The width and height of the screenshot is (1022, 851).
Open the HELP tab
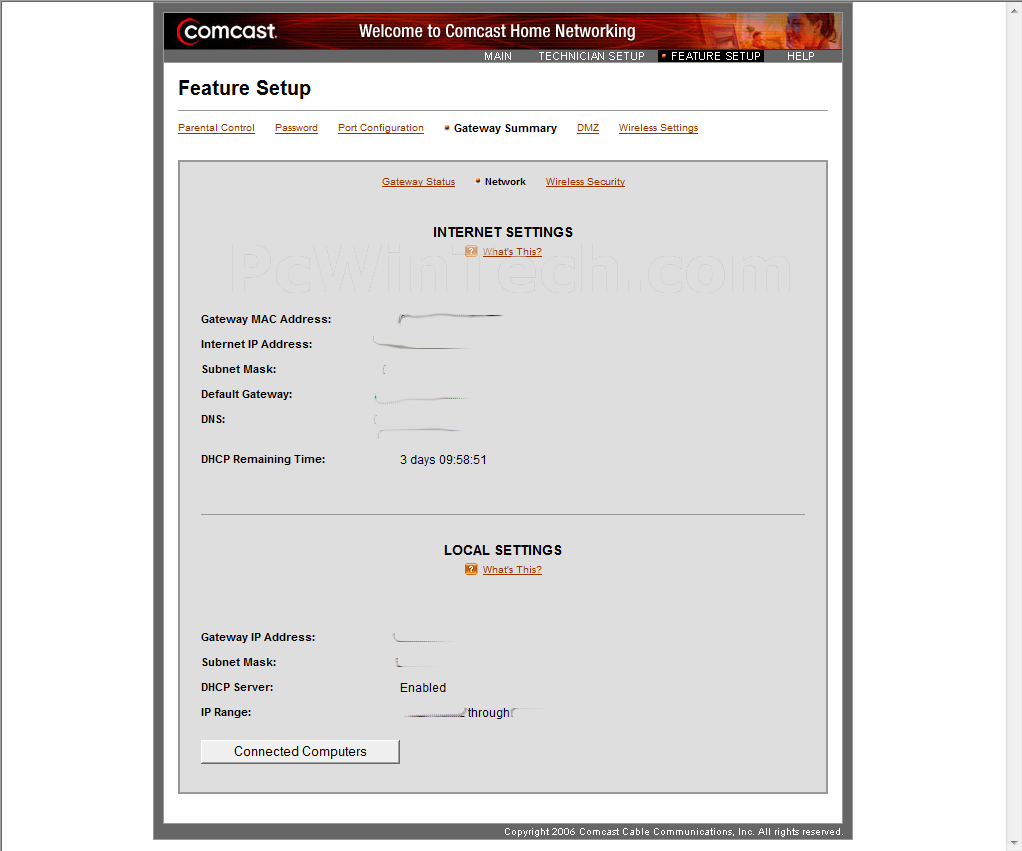pyautogui.click(x=800, y=56)
